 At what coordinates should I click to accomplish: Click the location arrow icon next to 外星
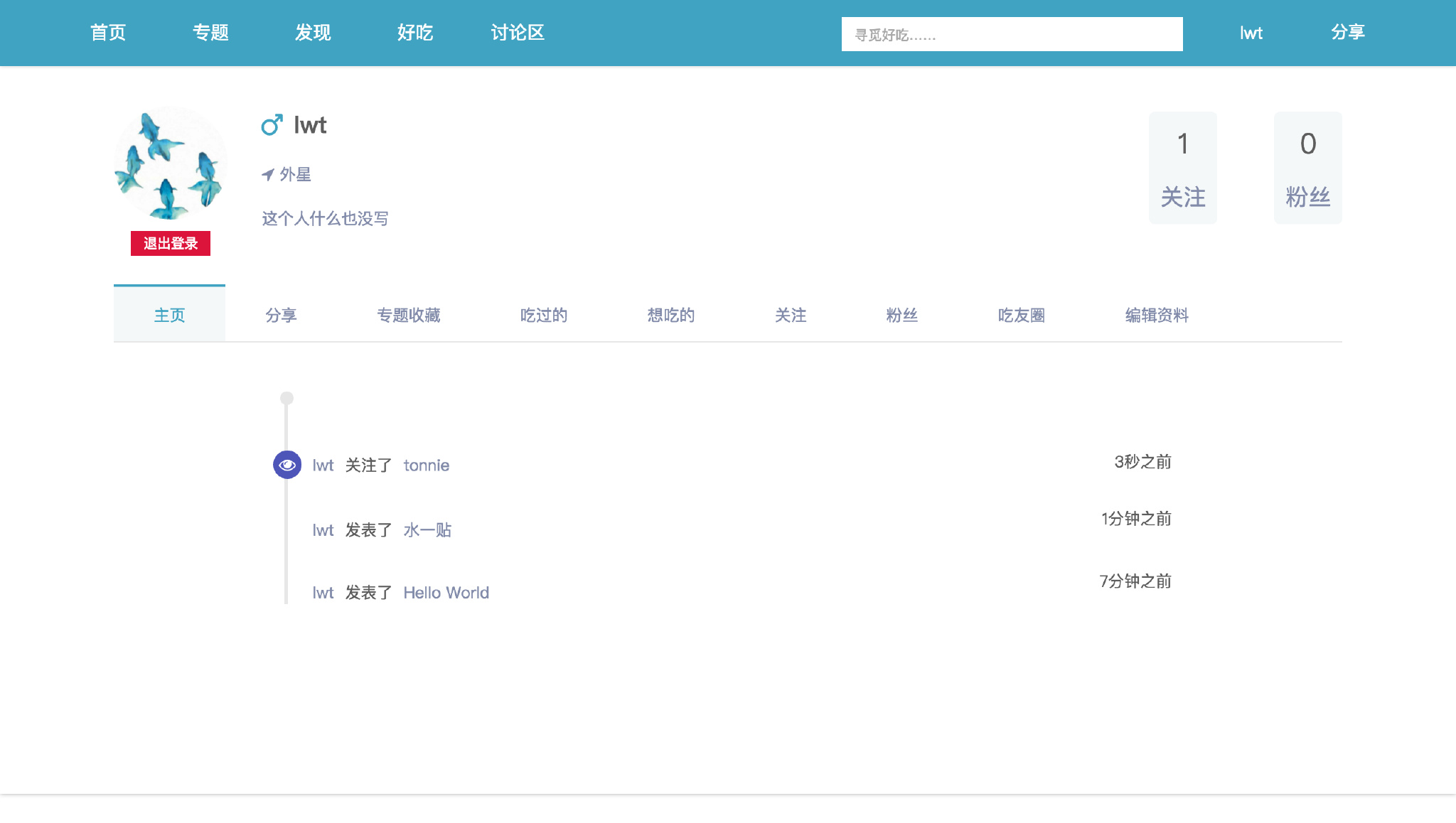click(x=268, y=174)
